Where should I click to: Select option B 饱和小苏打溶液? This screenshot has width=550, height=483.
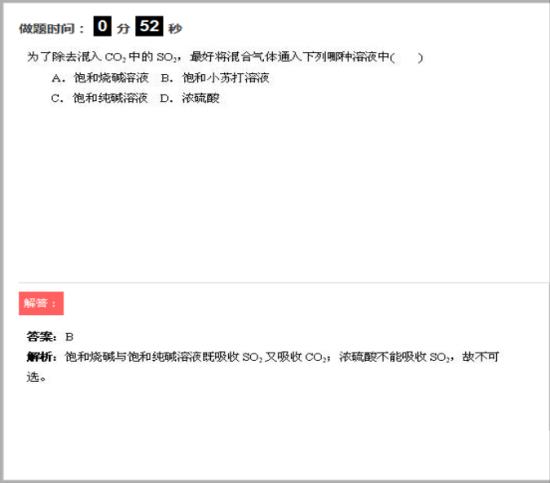click(215, 78)
